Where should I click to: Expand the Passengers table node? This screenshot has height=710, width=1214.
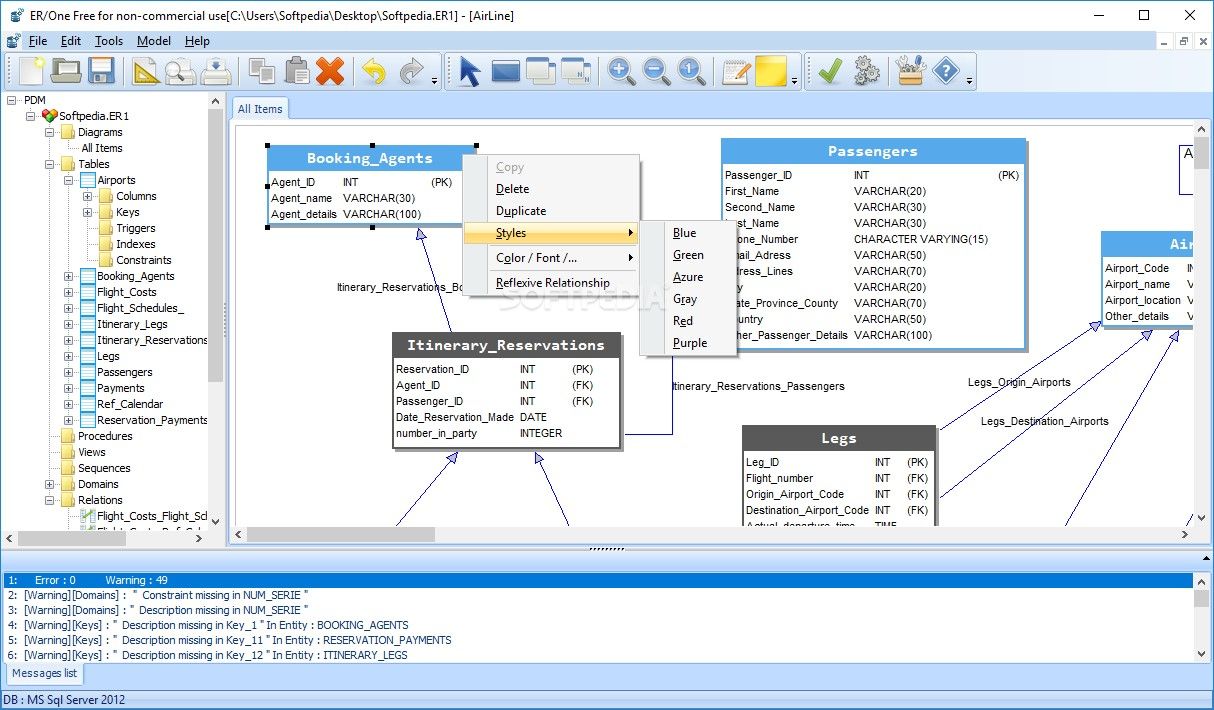coord(69,372)
